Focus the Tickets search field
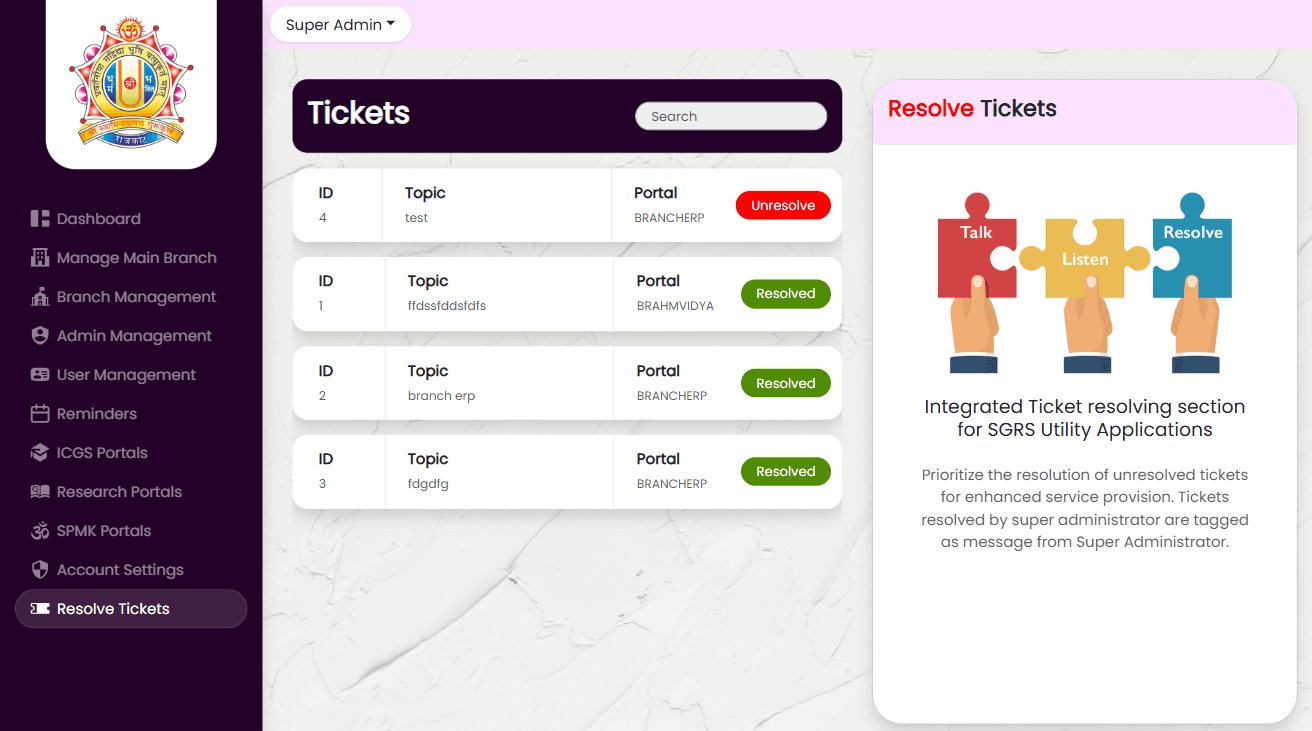The image size is (1312, 731). (731, 117)
